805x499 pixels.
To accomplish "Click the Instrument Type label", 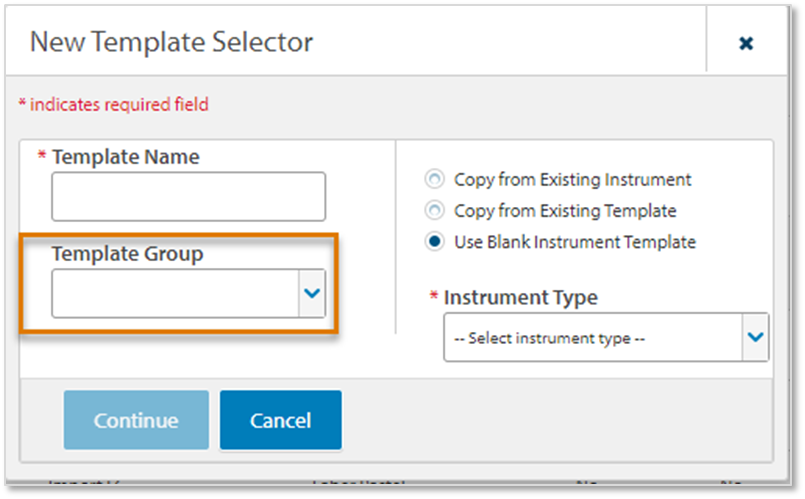I will (x=520, y=297).
